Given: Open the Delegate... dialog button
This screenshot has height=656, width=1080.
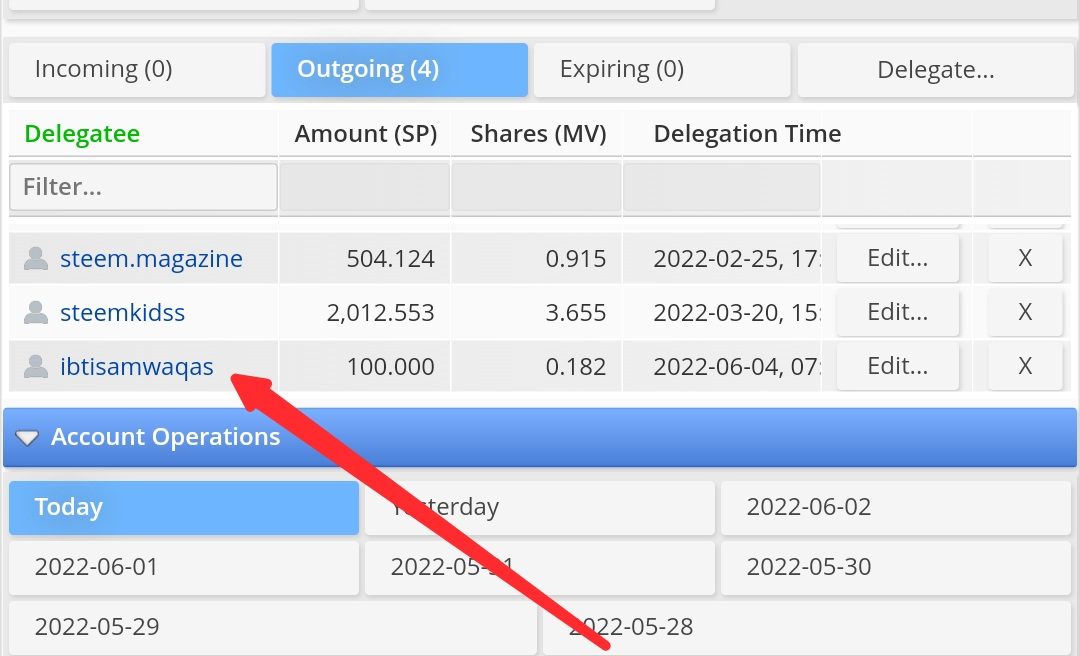Looking at the screenshot, I should tap(935, 70).
